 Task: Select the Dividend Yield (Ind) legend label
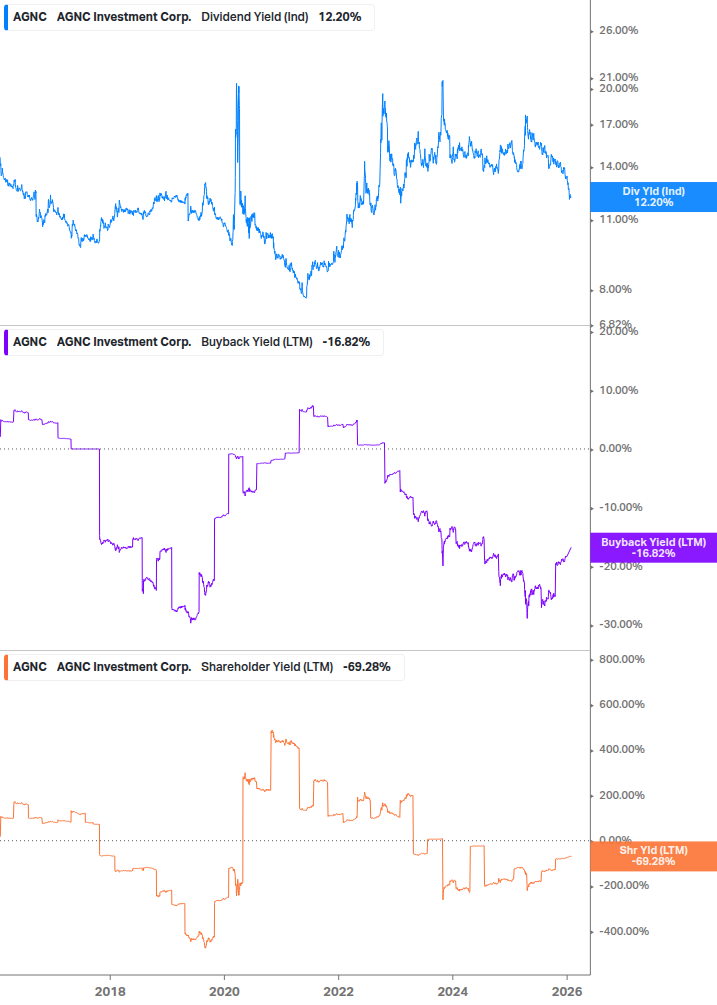[x=255, y=17]
